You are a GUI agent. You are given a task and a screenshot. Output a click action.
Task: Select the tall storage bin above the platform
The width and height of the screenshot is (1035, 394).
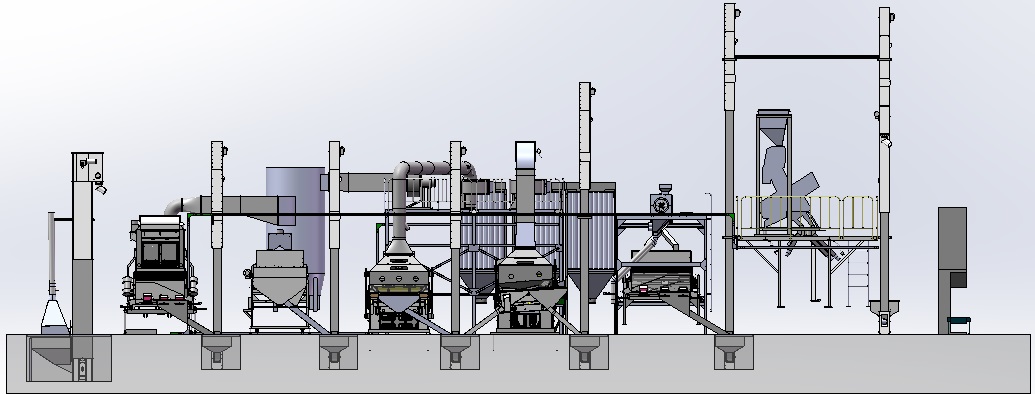click(x=774, y=172)
